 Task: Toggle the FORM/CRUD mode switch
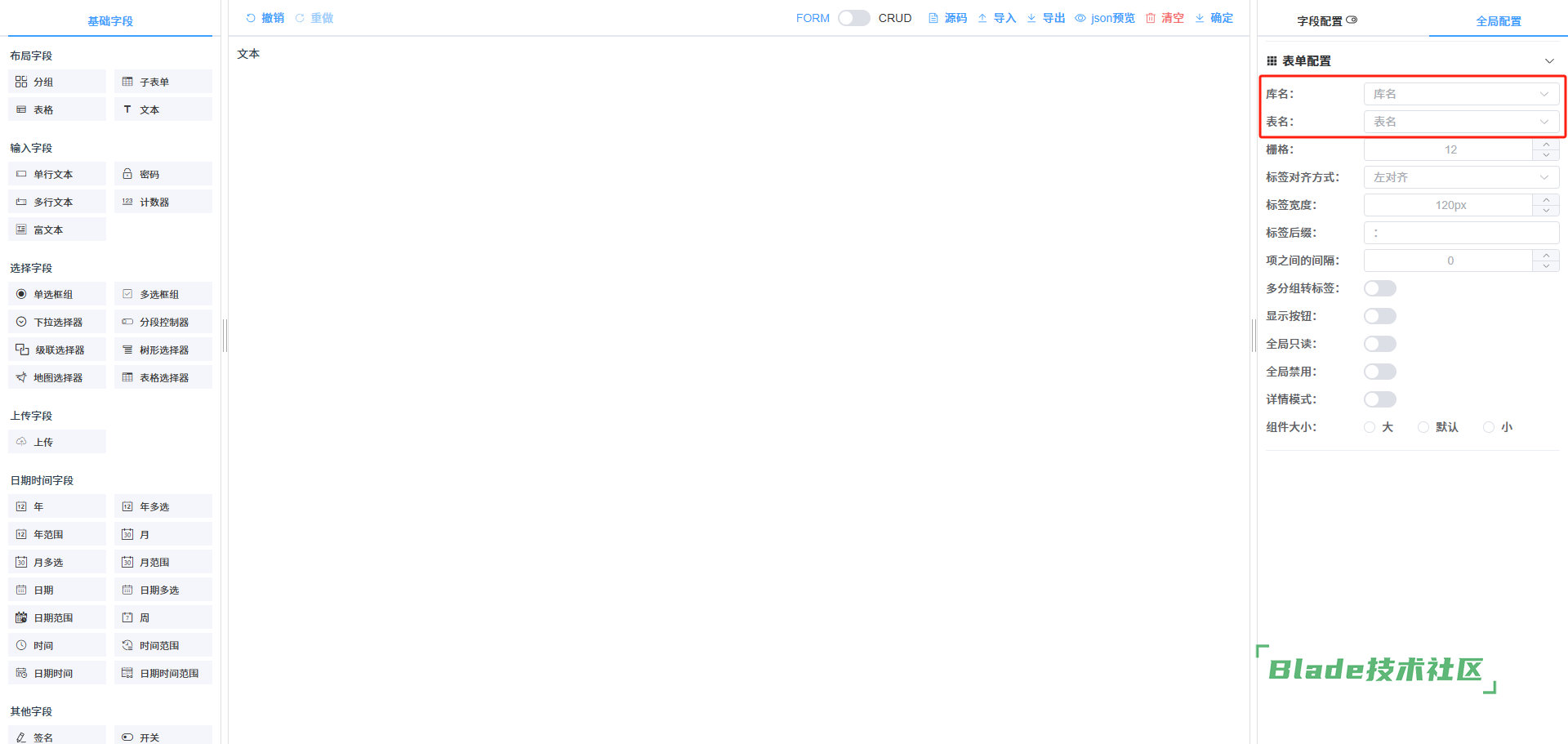tap(853, 18)
